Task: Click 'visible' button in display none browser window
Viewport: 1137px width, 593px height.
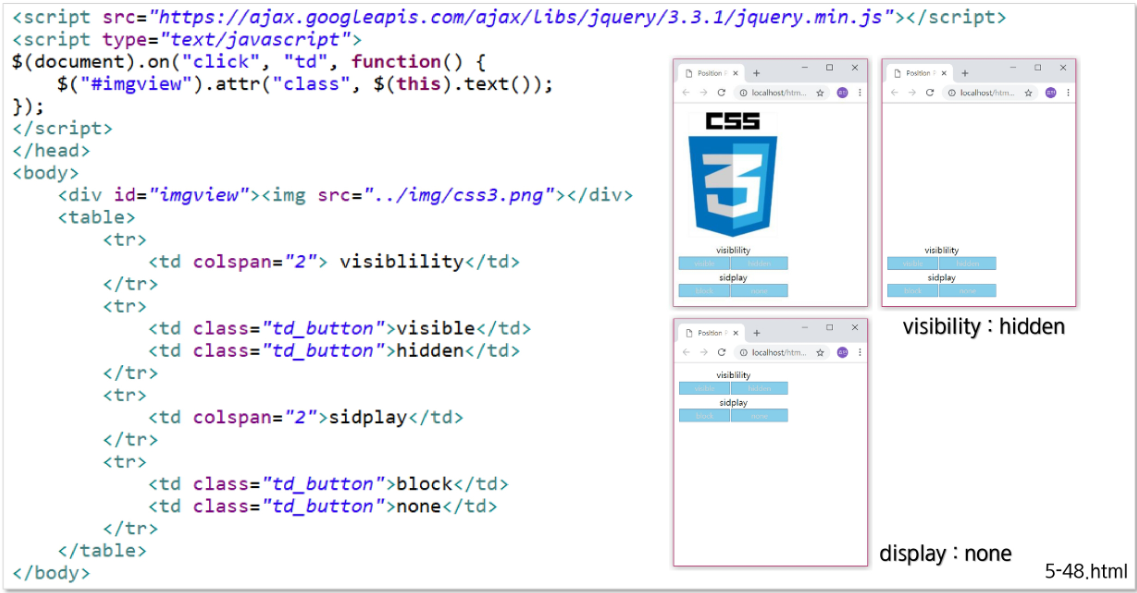Action: tap(704, 388)
